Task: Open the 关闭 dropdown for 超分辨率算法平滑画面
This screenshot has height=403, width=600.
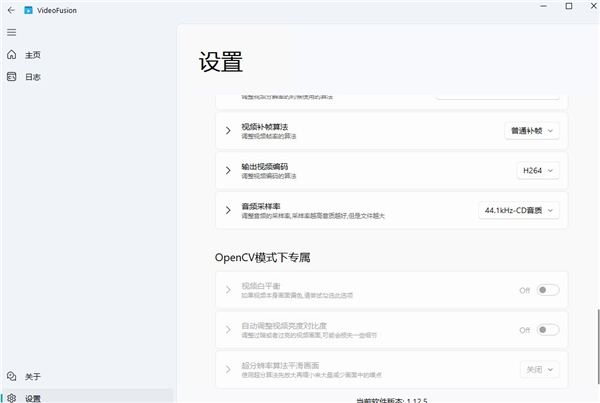Action: point(538,369)
